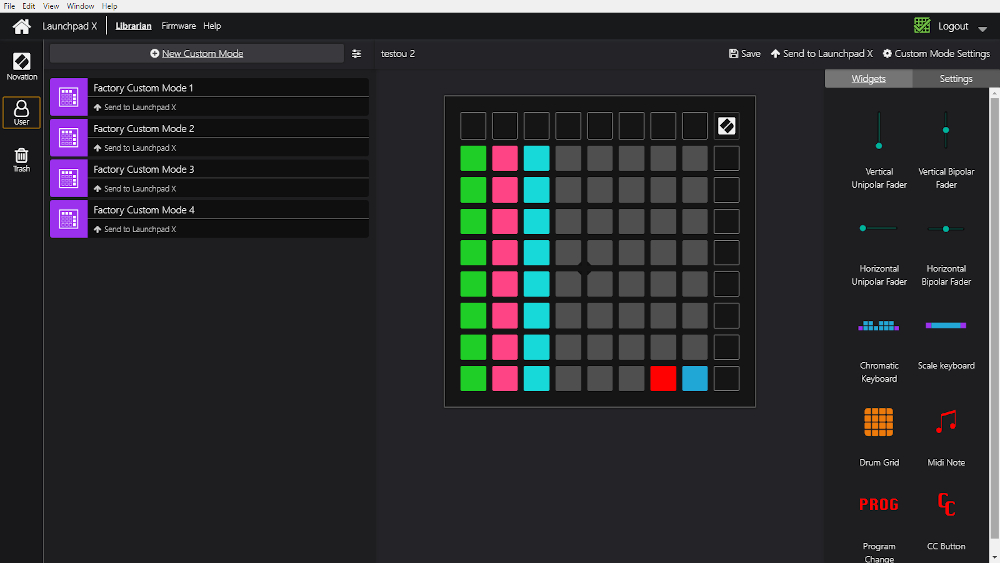Switch to the Librarian tab

pos(133,26)
